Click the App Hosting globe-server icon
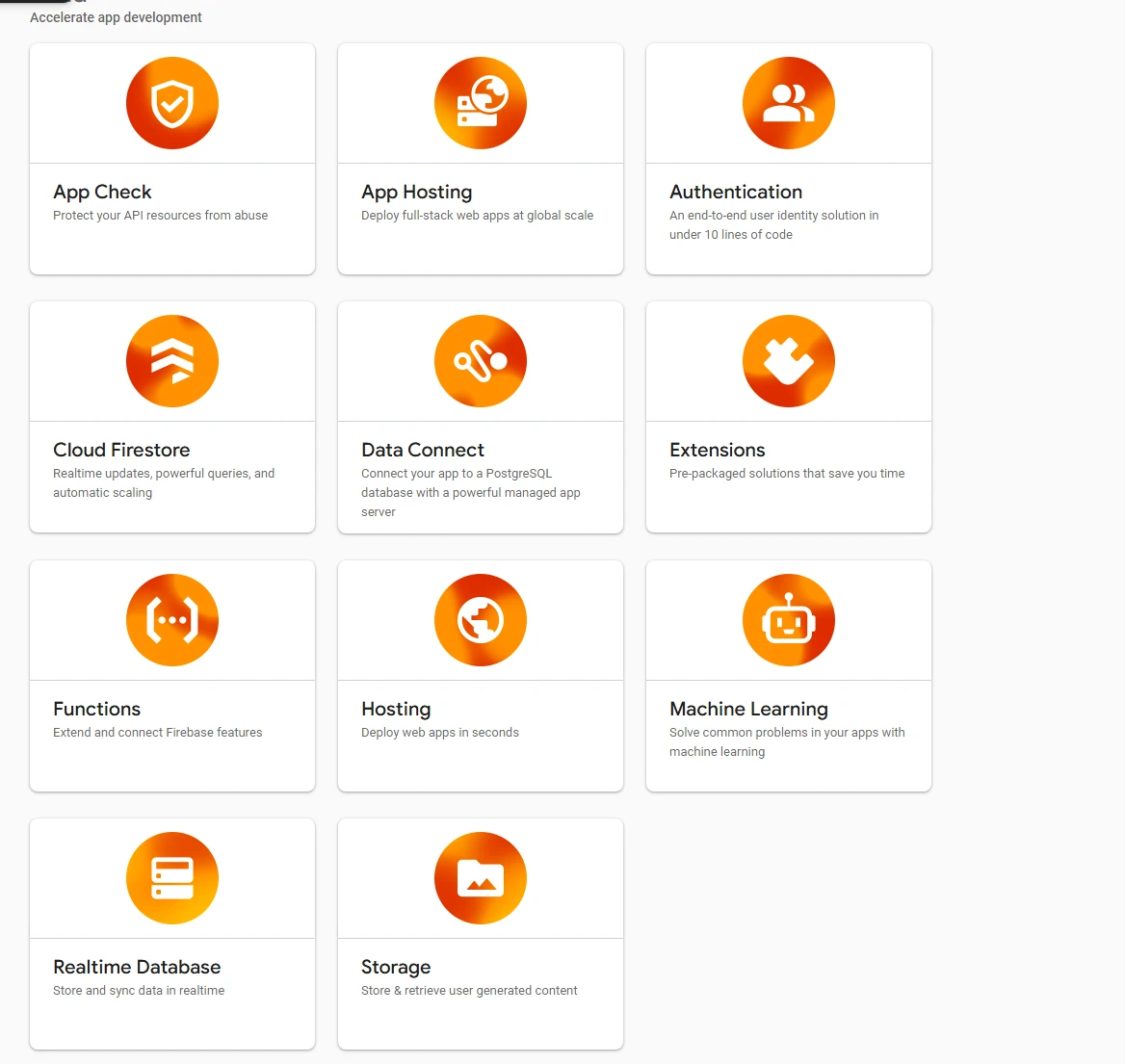Image resolution: width=1125 pixels, height=1064 pixels. click(481, 103)
